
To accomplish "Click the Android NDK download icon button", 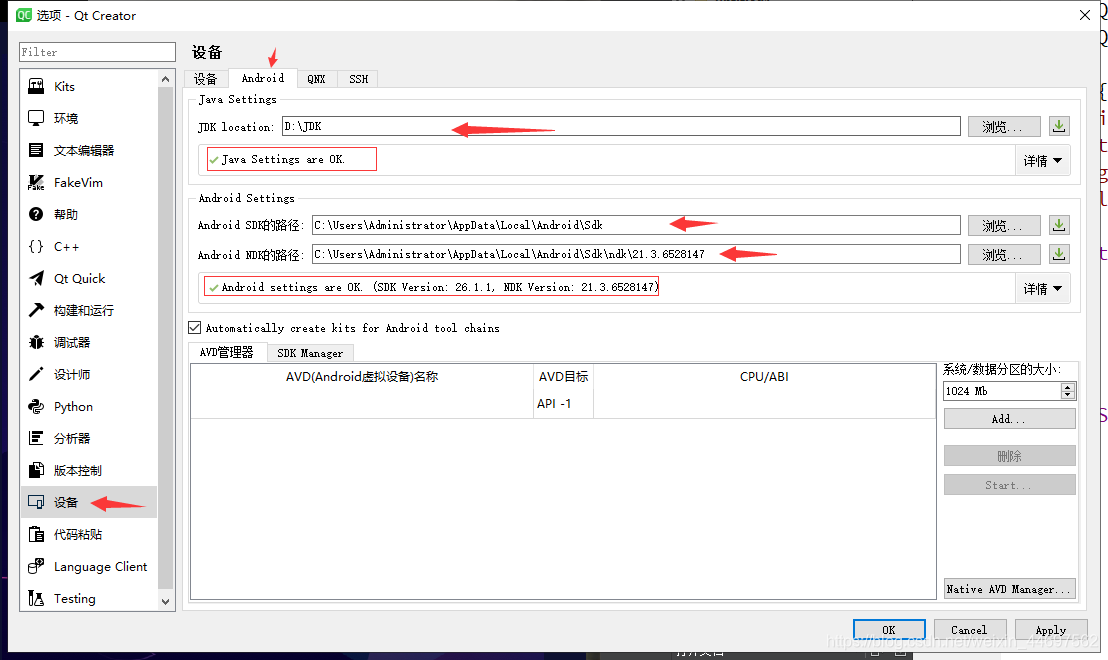I will 1059,254.
